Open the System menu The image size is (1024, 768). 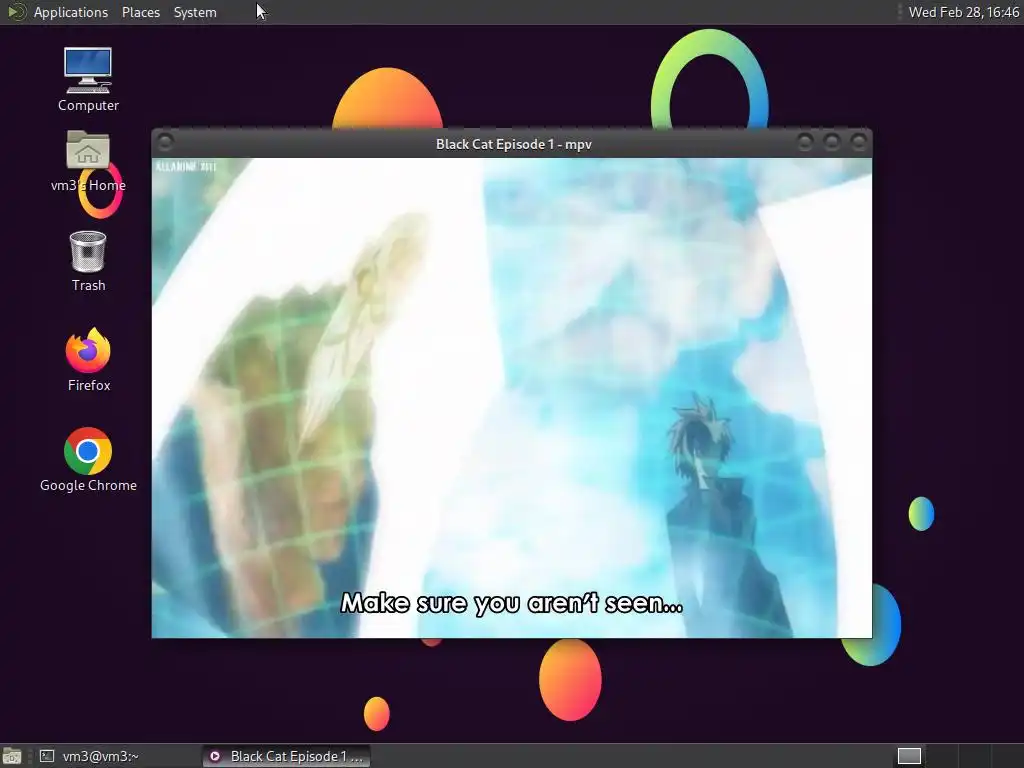pyautogui.click(x=195, y=12)
